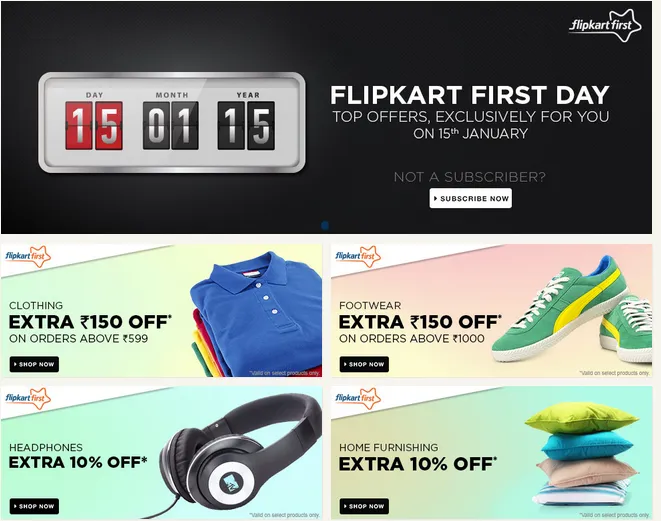
Task: Select the blue polo shirt image
Action: (x=256, y=314)
